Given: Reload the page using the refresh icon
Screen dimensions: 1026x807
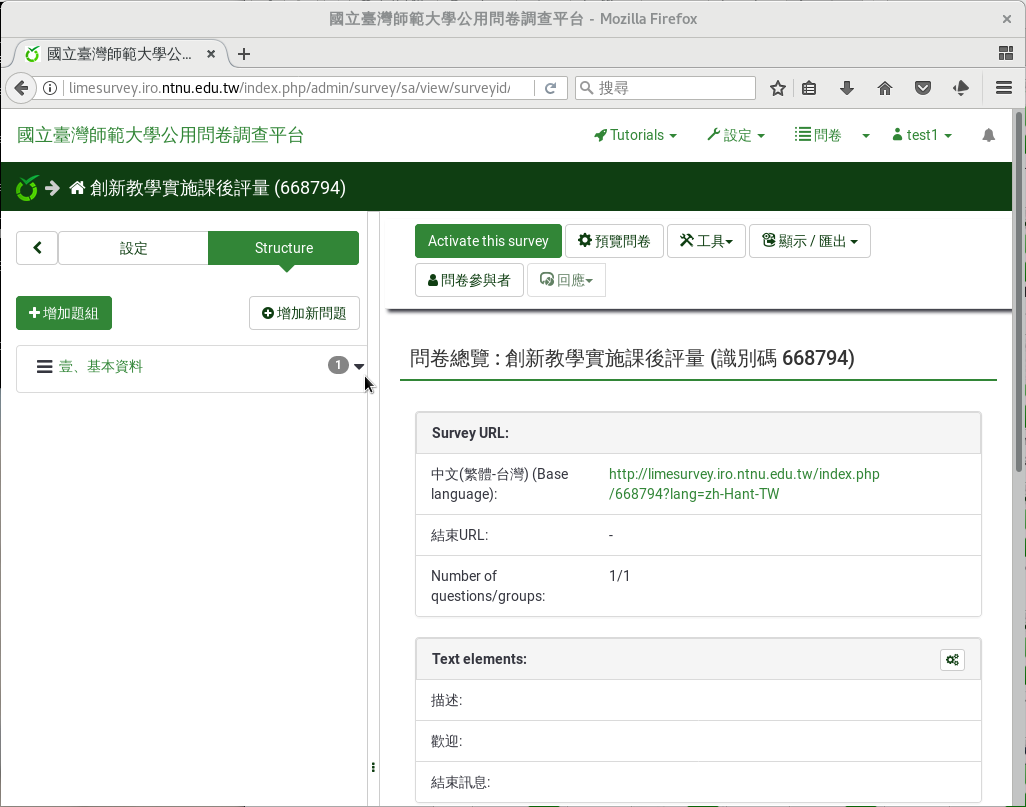Looking at the screenshot, I should pos(550,88).
